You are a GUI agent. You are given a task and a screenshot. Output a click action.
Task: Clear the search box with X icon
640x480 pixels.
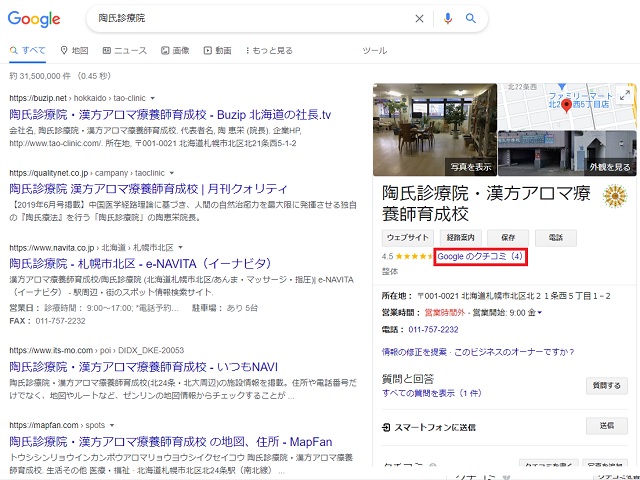pyautogui.click(x=419, y=18)
